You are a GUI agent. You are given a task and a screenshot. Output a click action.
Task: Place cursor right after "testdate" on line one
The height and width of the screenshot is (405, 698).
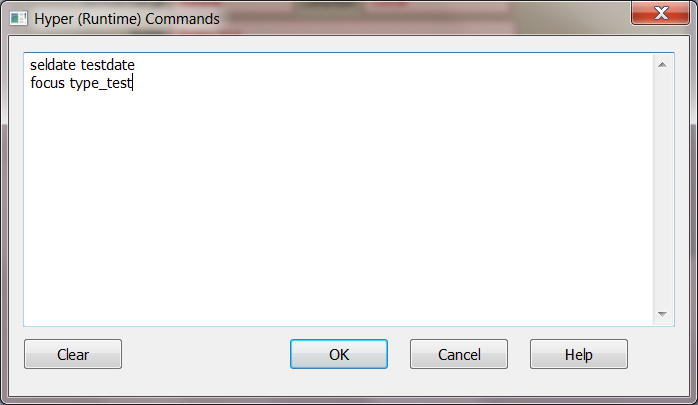(135, 65)
